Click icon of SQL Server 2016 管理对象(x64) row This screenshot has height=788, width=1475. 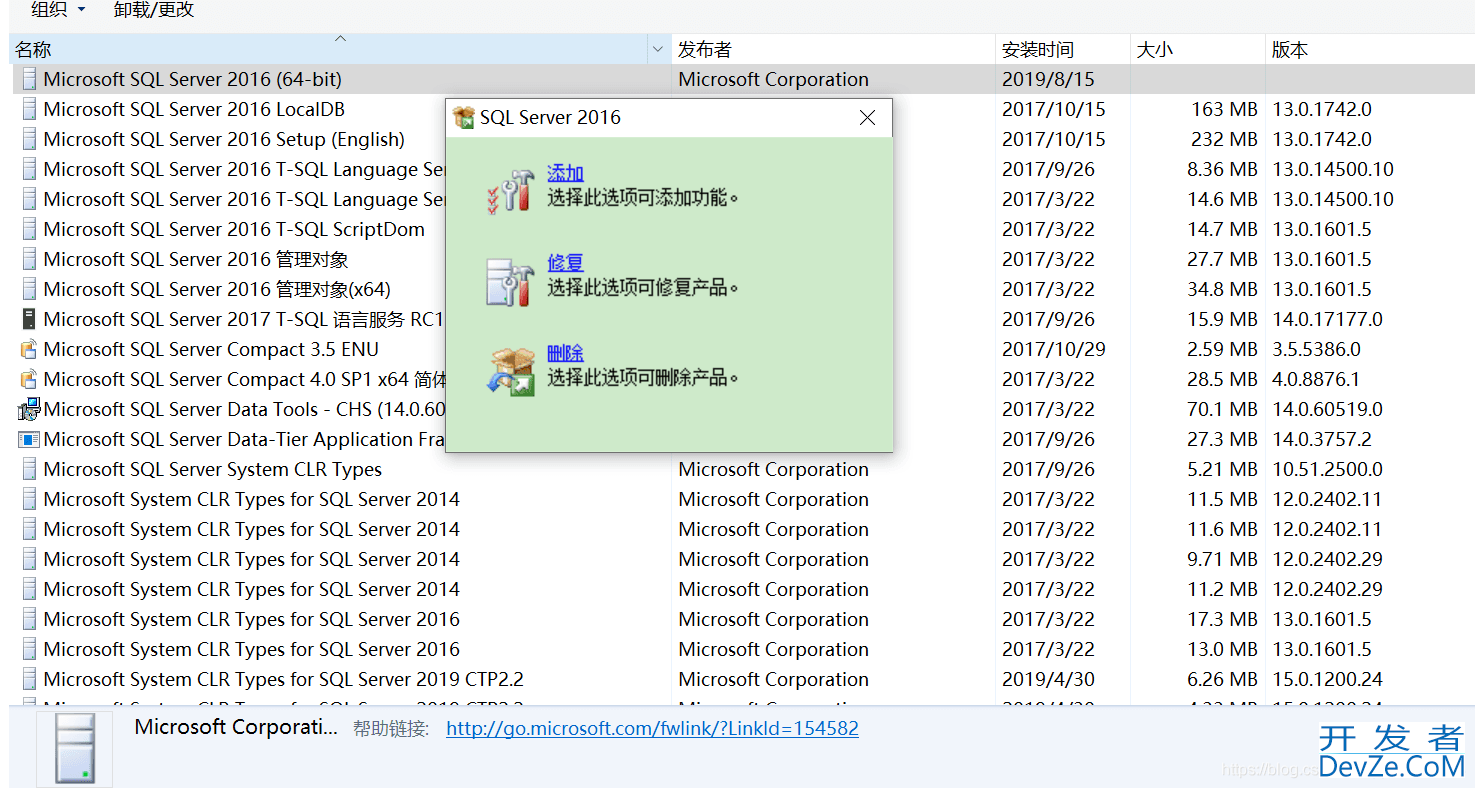29,290
